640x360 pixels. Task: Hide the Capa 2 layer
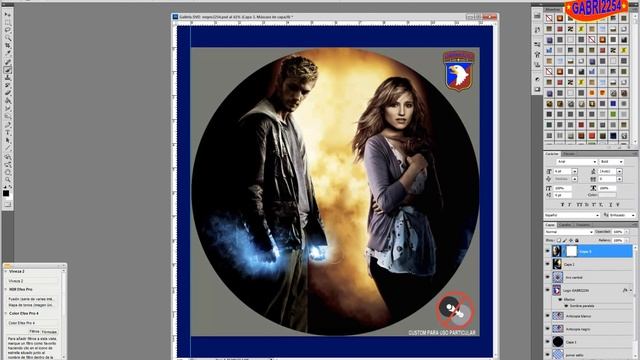point(548,264)
